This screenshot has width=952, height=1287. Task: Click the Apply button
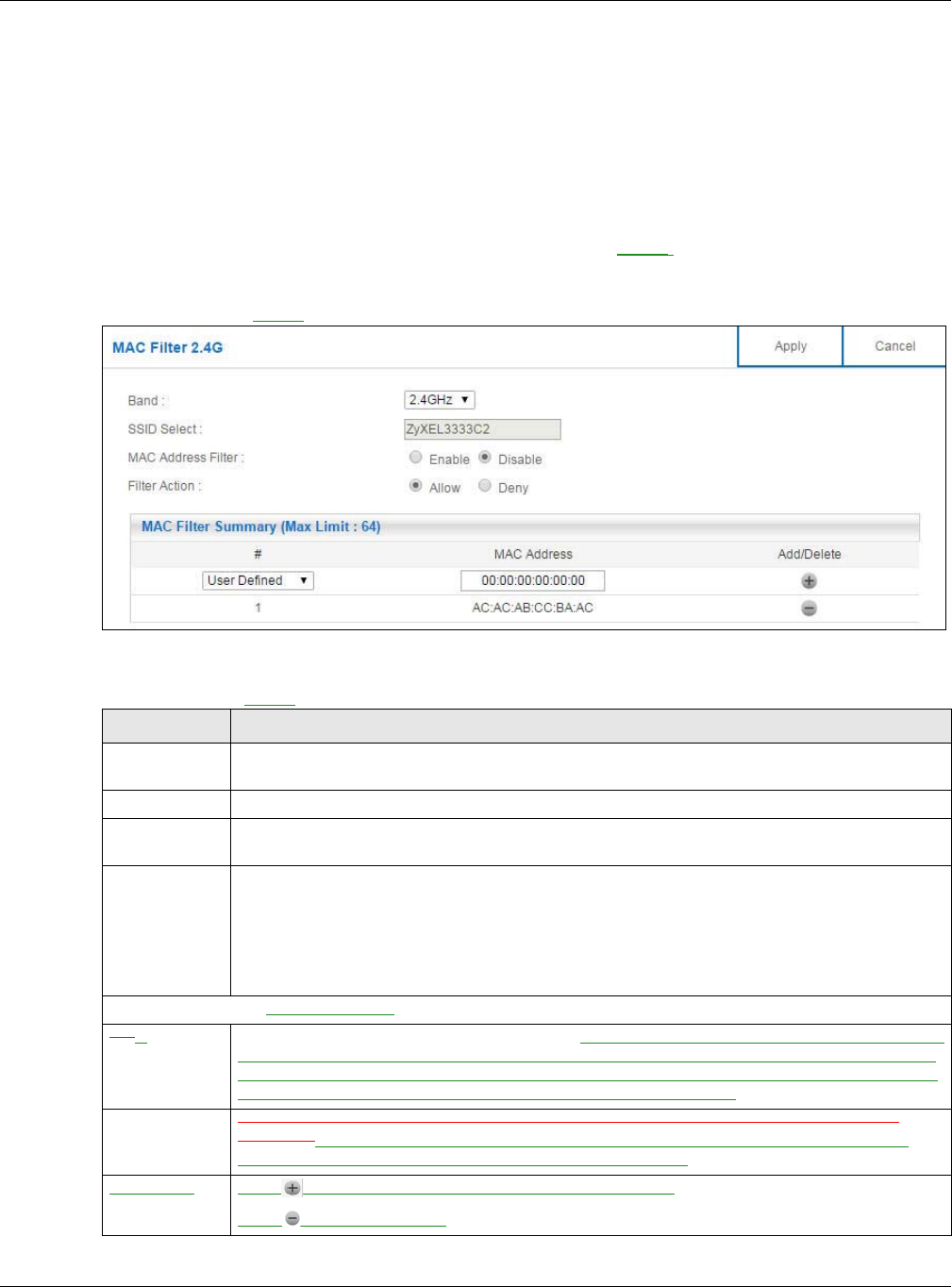(x=790, y=346)
